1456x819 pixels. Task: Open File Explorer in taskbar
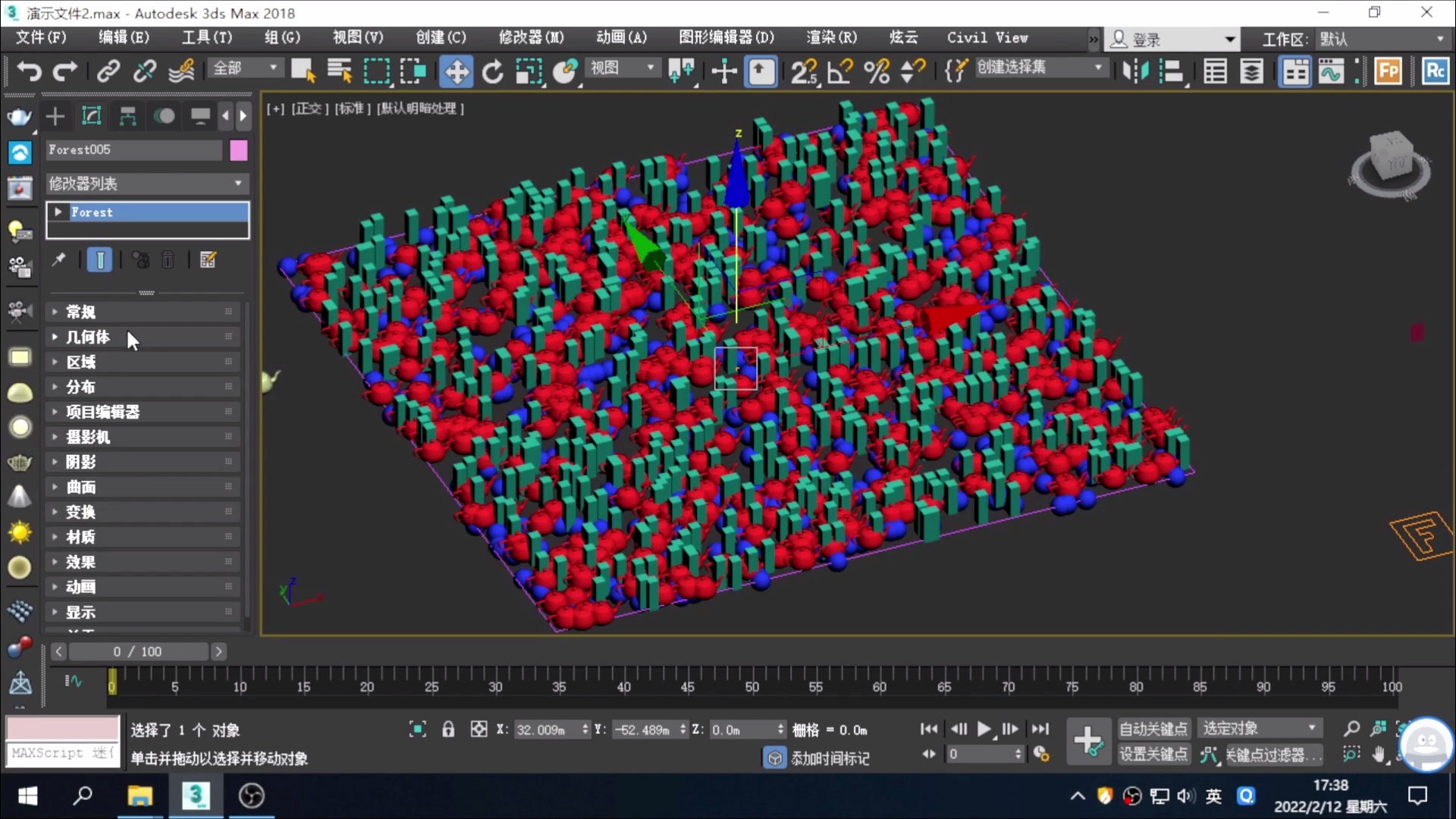click(140, 795)
